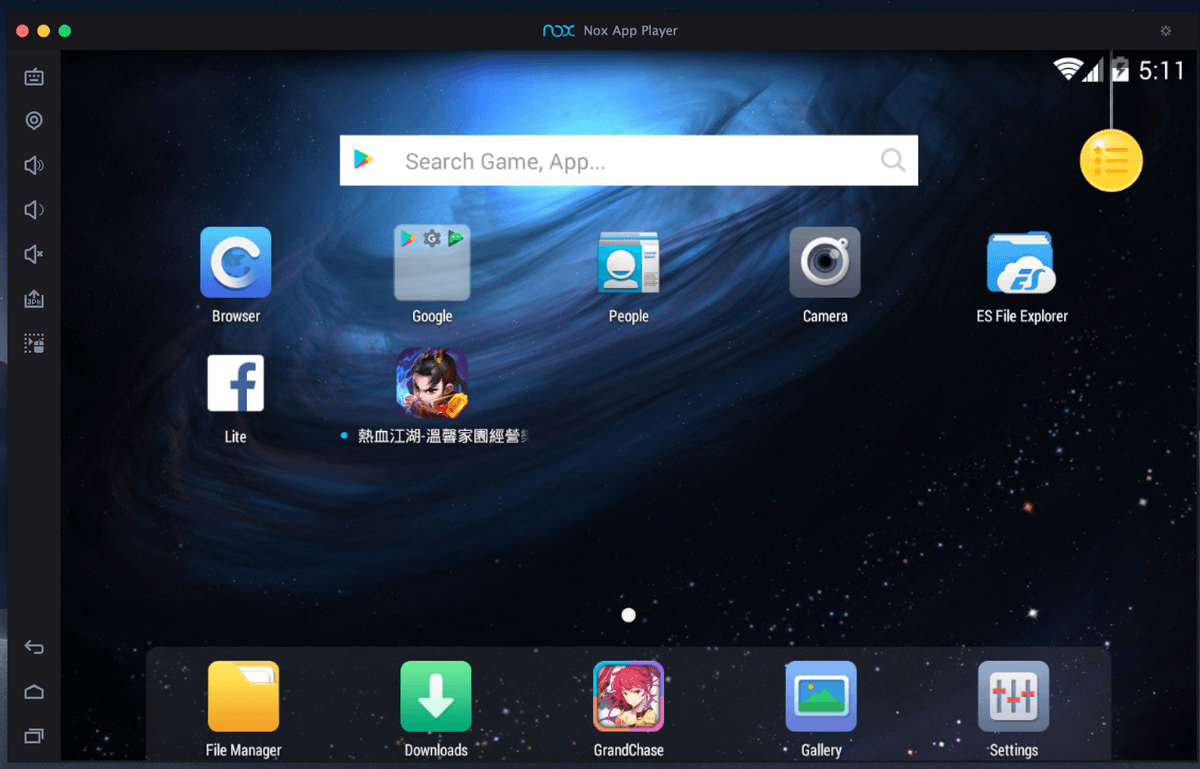Click the APK install icon in sidebar
This screenshot has width=1200, height=769.
coord(34,300)
